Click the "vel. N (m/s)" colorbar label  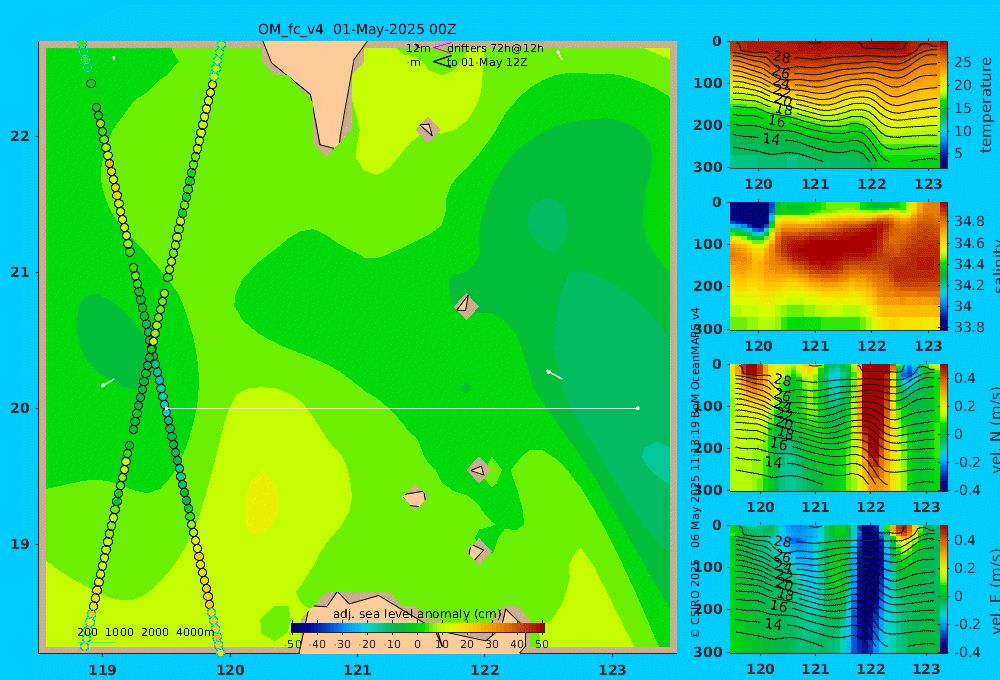tap(994, 430)
